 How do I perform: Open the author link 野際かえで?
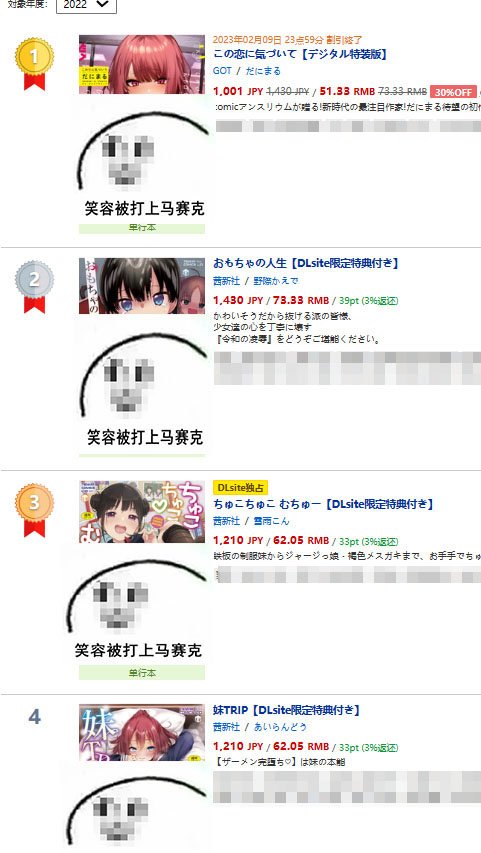[x=275, y=281]
